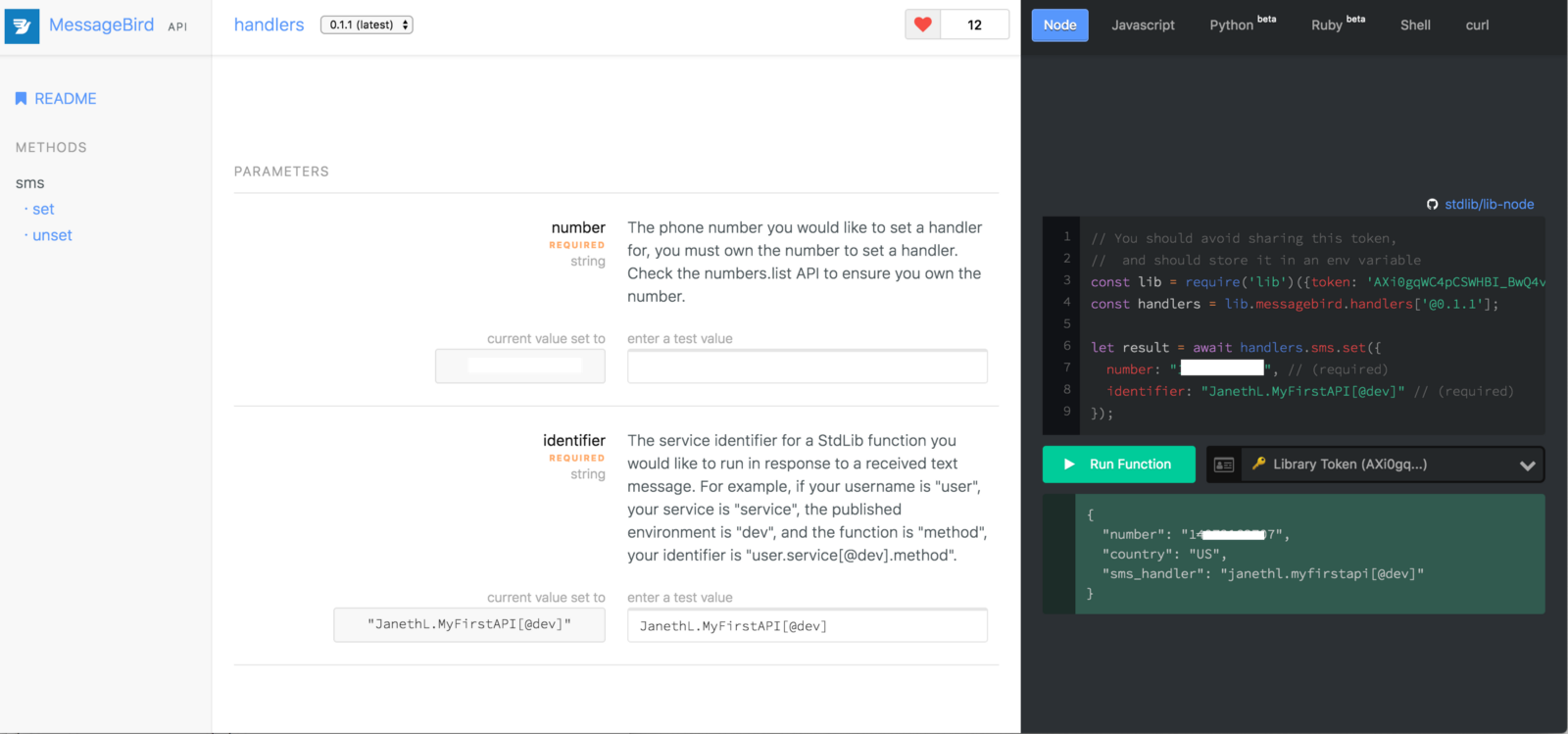The image size is (1568, 734).
Task: Click the sms methods group label
Action: tap(30, 183)
